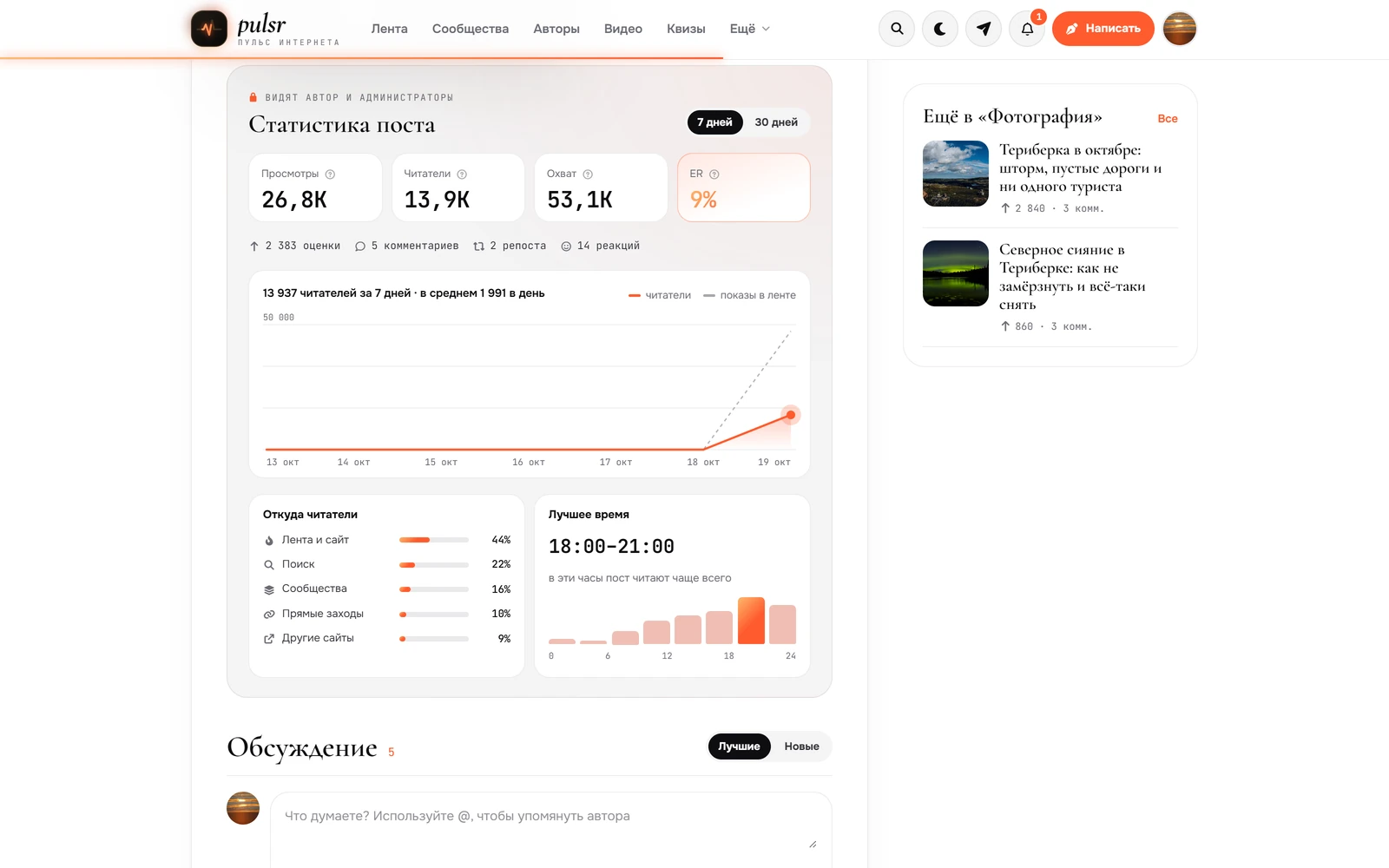The image size is (1389, 868).
Task: Click the chart data point for 19 окт
Action: pos(790,415)
